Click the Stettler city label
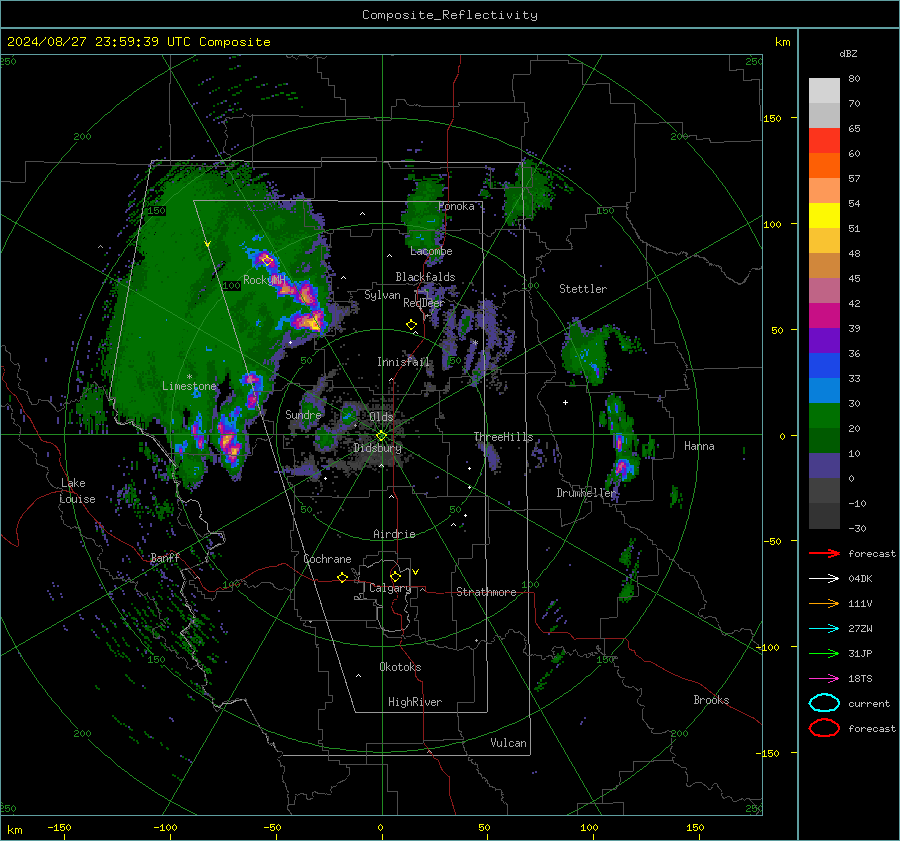 point(583,289)
